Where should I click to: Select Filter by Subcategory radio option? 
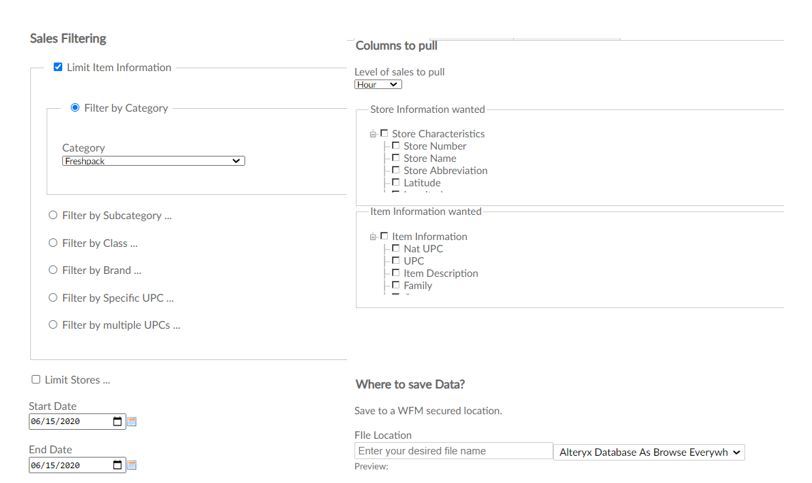point(53,215)
